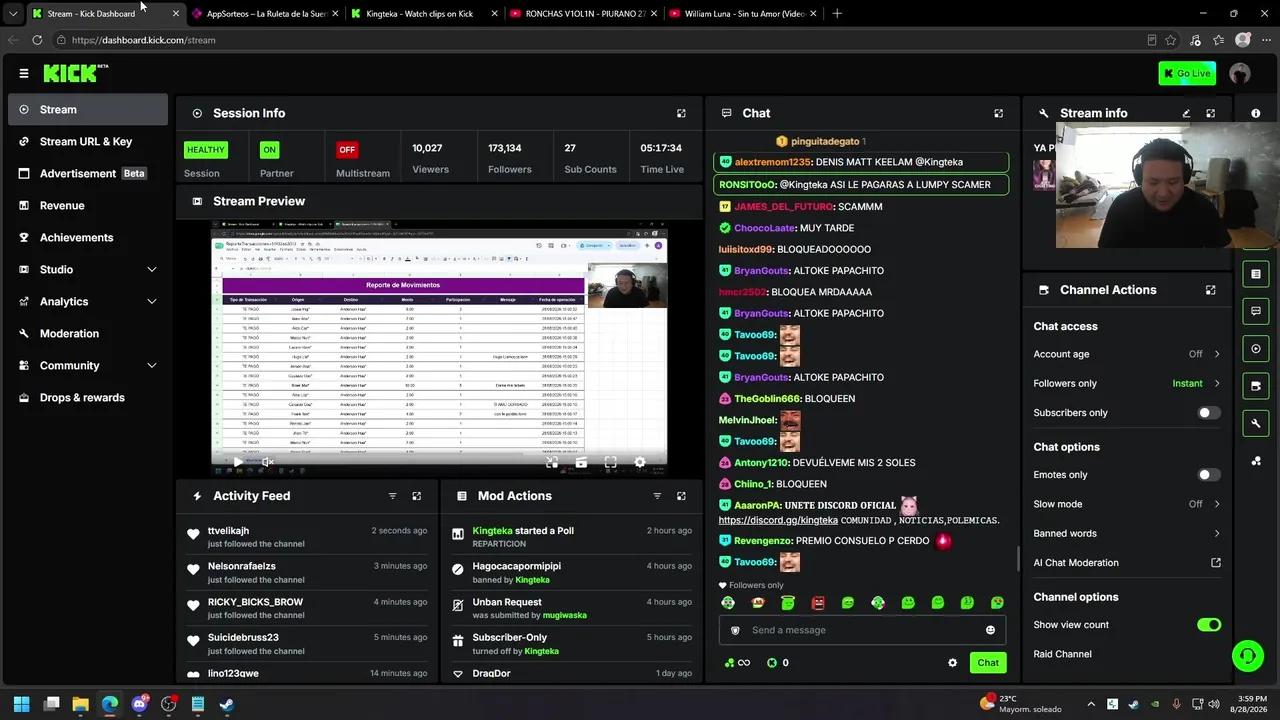
Task: Expand the Stream info panel
Action: pos(1210,113)
